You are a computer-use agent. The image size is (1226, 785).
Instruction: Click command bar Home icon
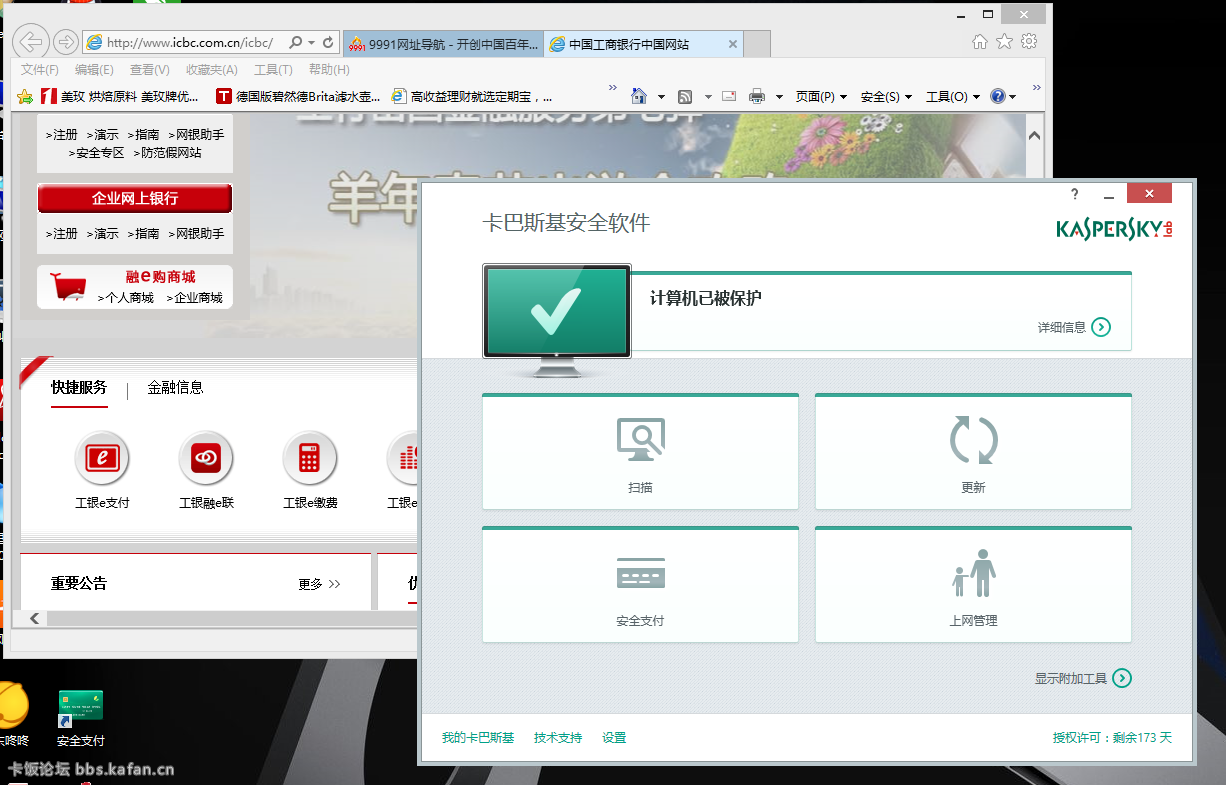pos(639,97)
